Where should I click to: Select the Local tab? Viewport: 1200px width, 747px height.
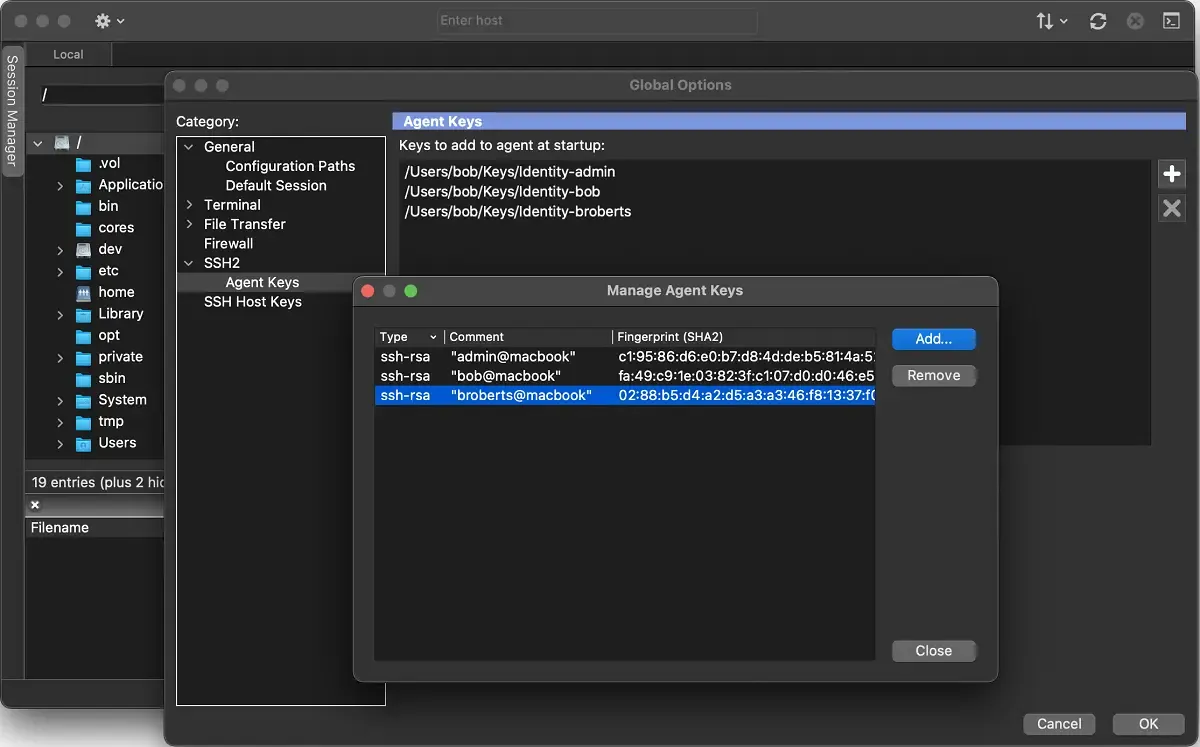coord(68,55)
